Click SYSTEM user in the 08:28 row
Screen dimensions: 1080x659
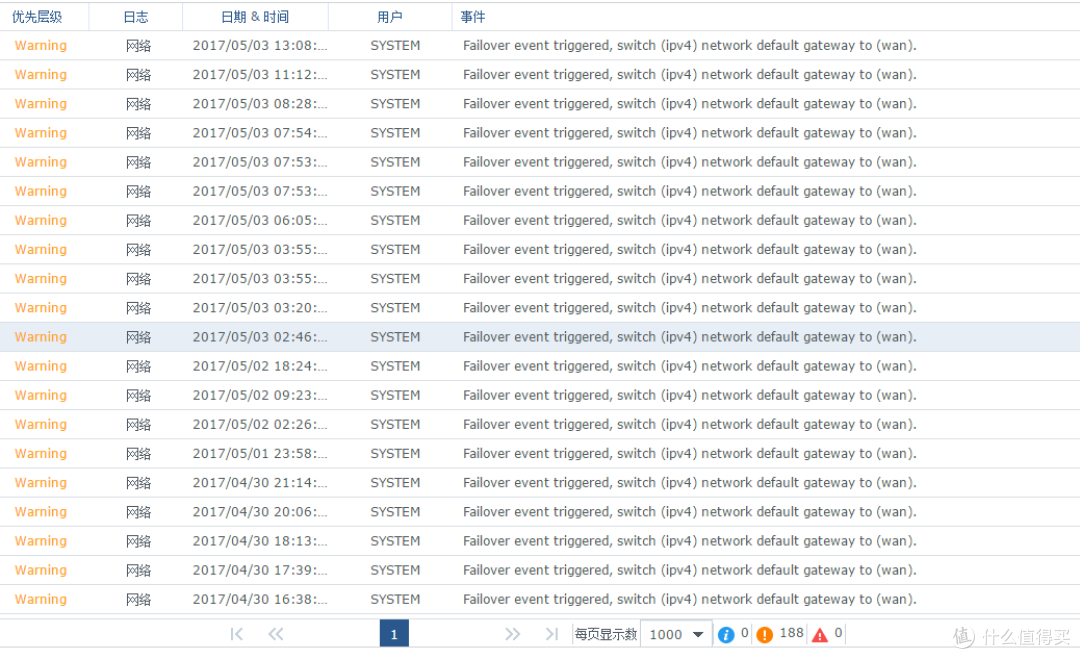395,104
